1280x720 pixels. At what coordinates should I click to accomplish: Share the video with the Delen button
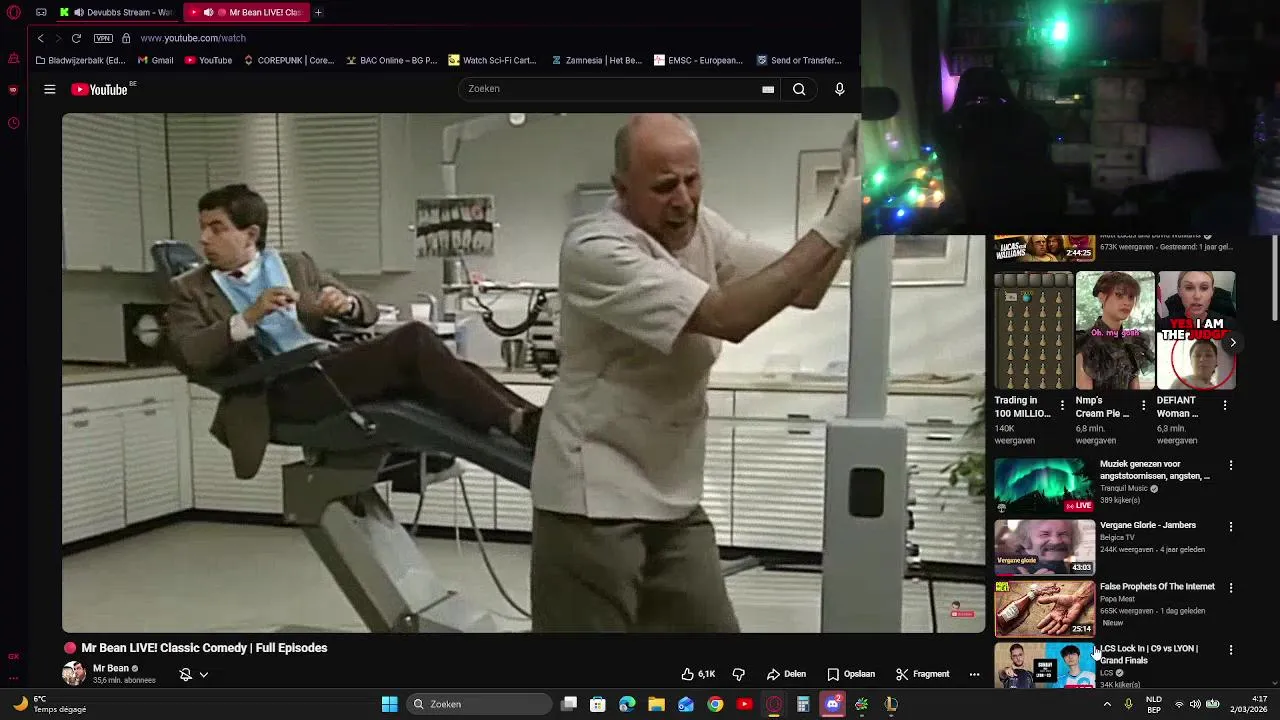tap(786, 674)
